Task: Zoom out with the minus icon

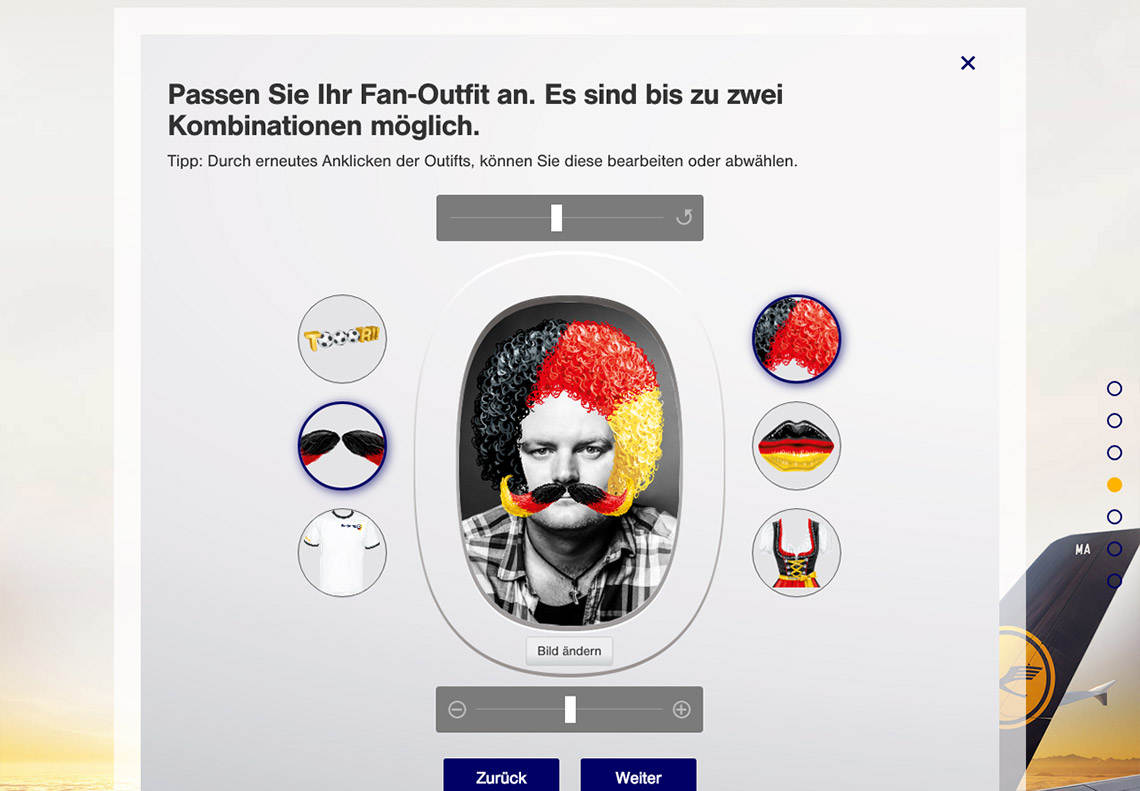Action: click(x=457, y=710)
